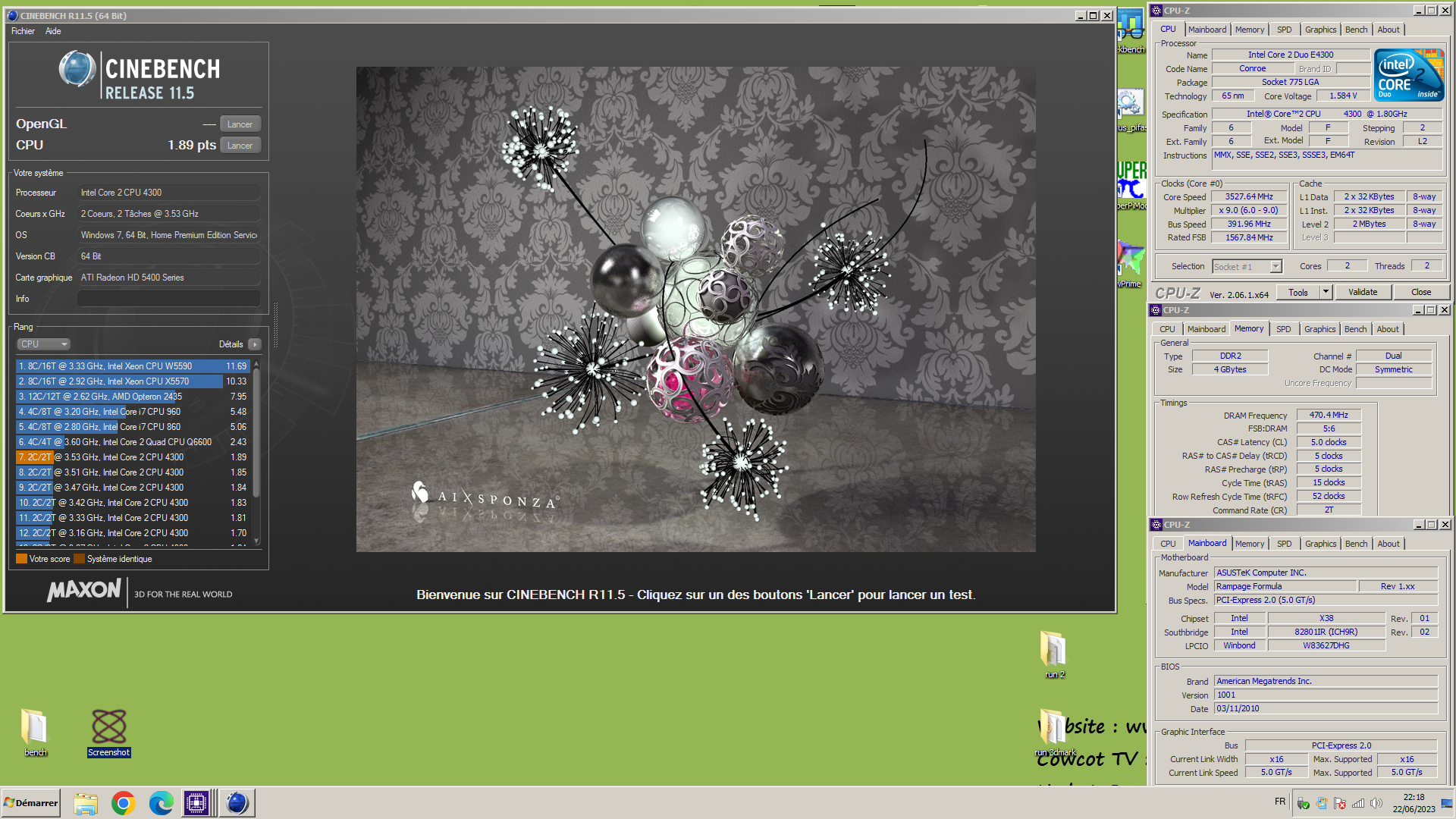Click the DRAM Frequency value 470.4 MHz

(1329, 416)
